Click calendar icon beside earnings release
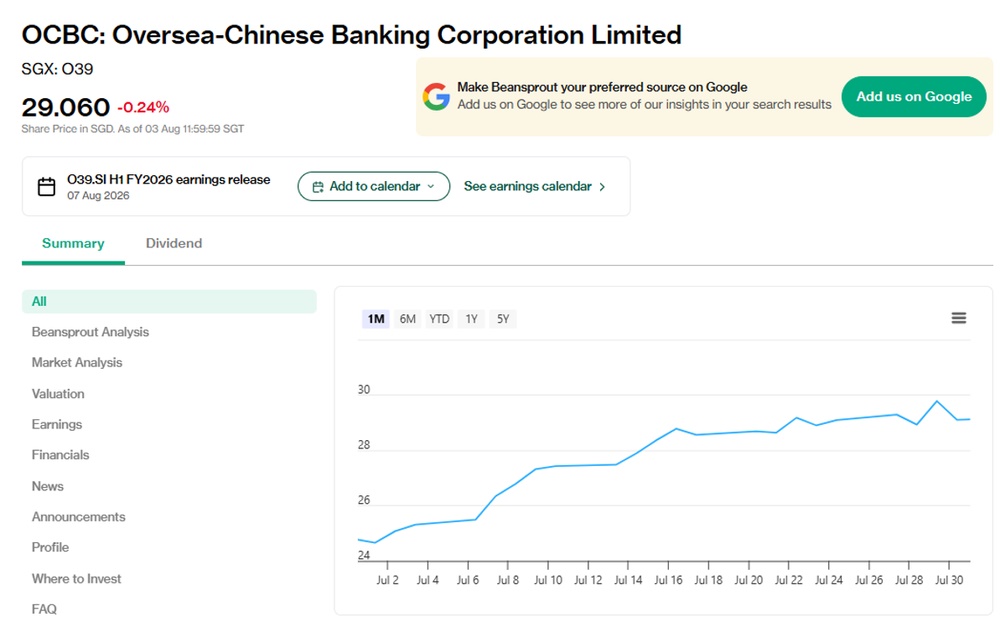Screen dimensions: 1000x627 pos(47,186)
